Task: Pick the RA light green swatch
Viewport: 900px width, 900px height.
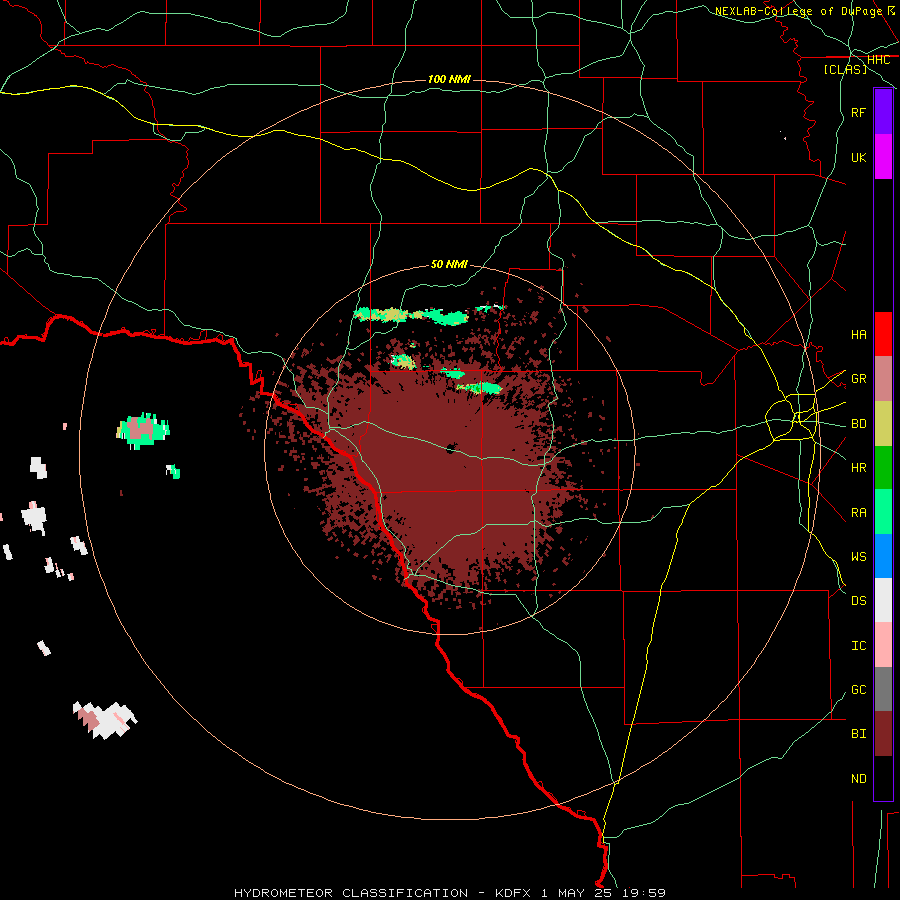Action: click(883, 512)
